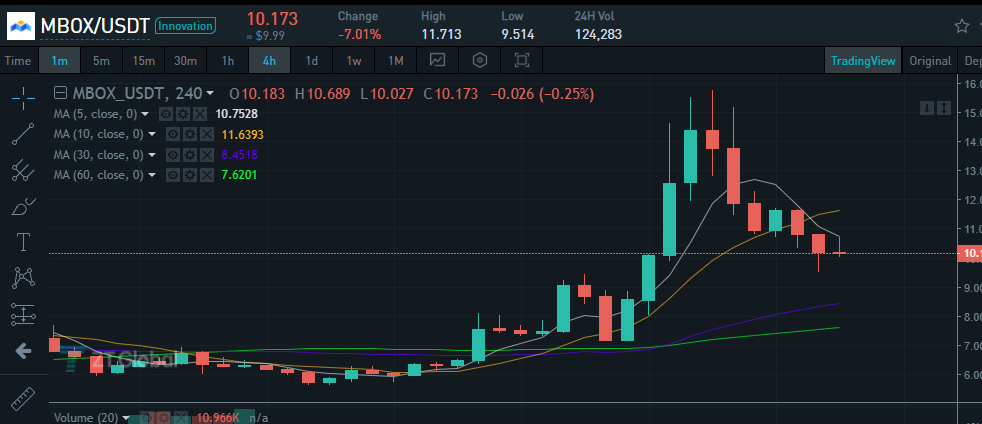The width and height of the screenshot is (982, 424).
Task: Select the 1m timeframe
Action: click(59, 61)
